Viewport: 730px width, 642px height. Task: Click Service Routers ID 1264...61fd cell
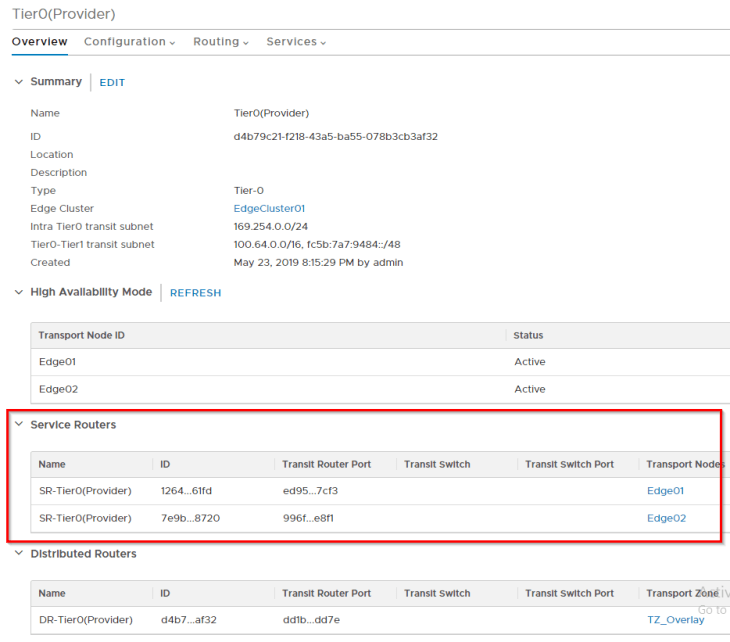pyautogui.click(x=186, y=491)
